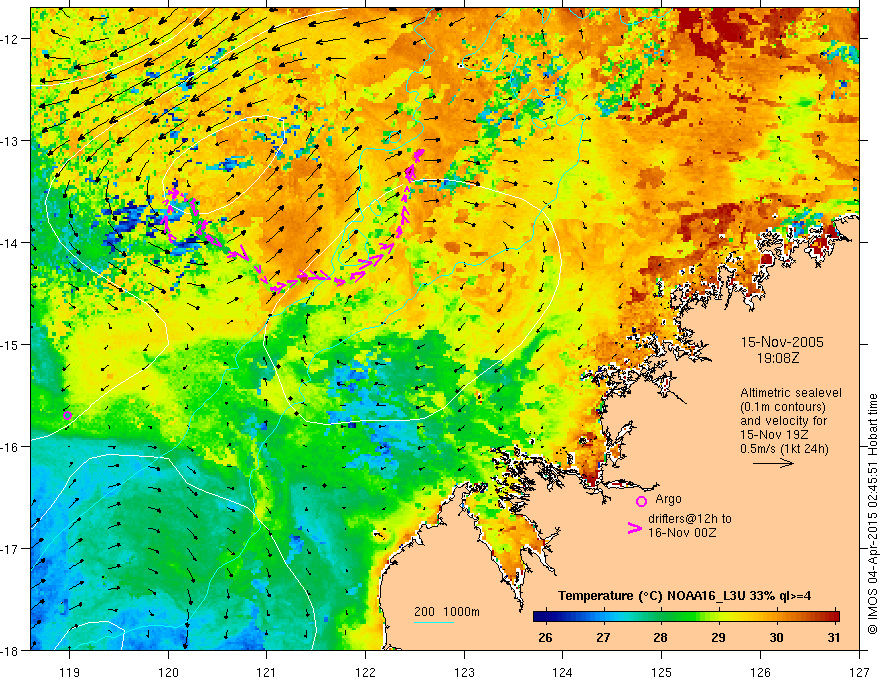Click the '-13' latitude axis label

tap(11, 141)
